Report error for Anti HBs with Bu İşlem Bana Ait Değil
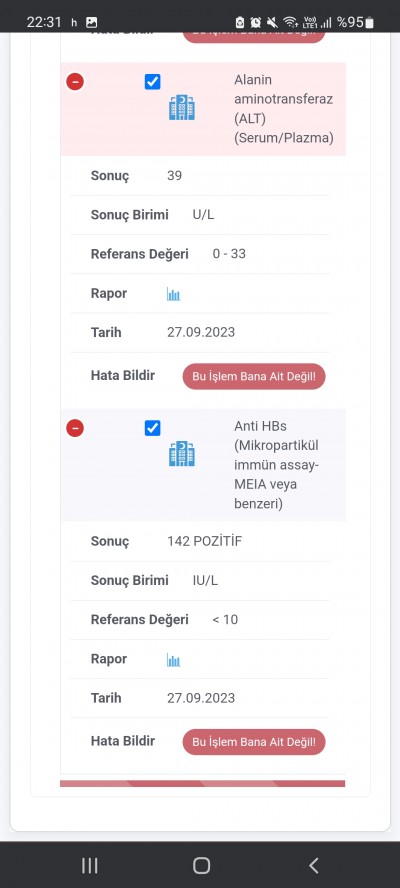The height and width of the screenshot is (888, 400). coord(254,742)
